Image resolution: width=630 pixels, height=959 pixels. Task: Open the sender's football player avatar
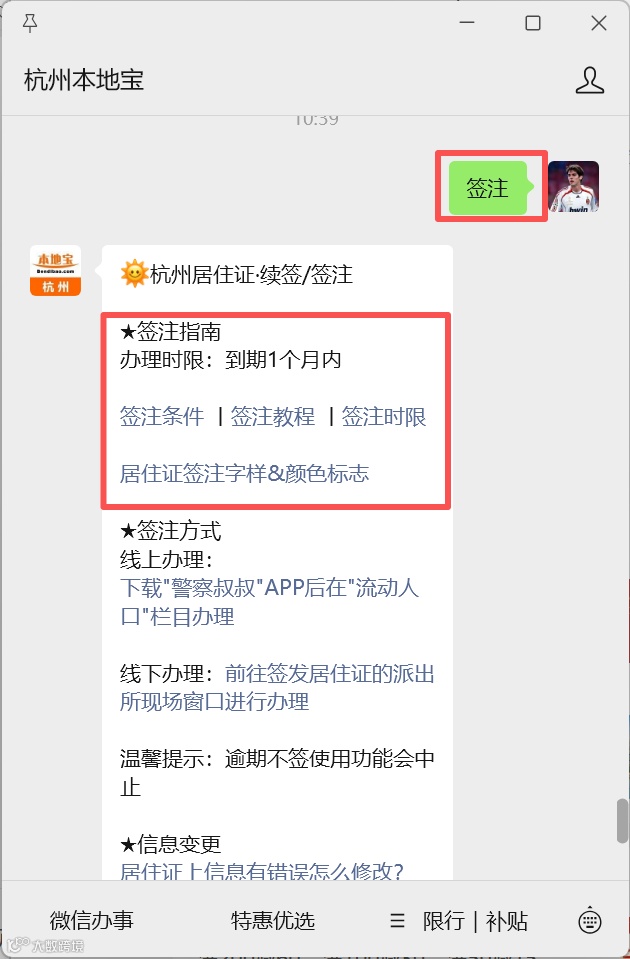pyautogui.click(x=573, y=187)
